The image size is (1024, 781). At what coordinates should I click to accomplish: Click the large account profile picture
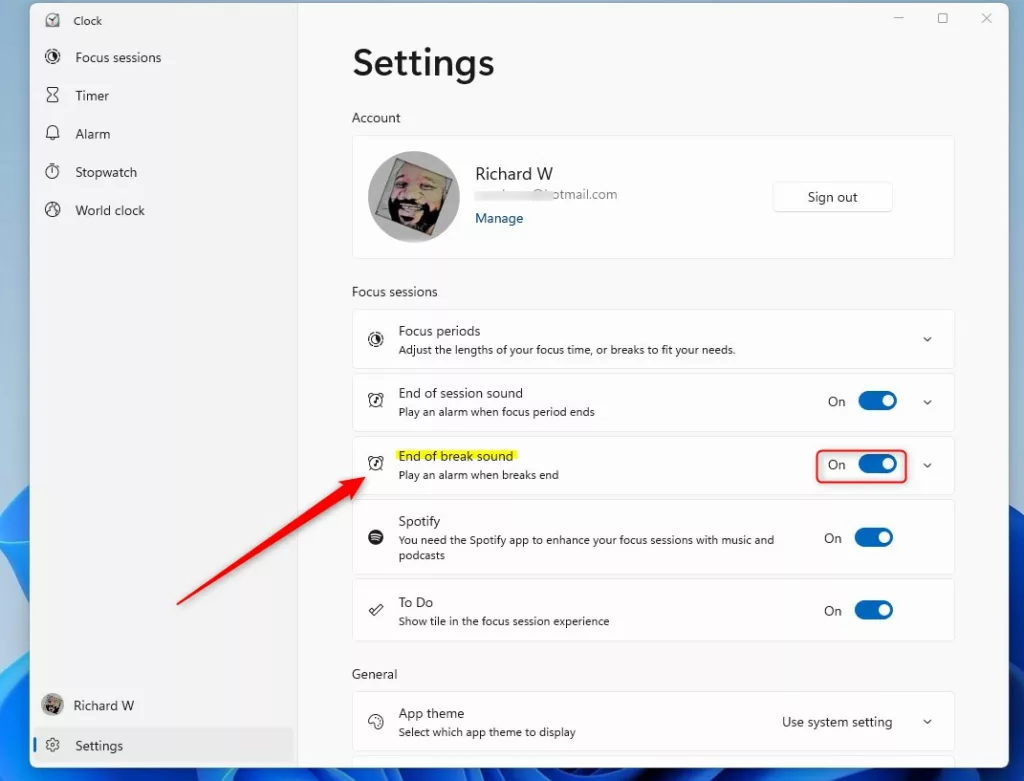tap(414, 197)
